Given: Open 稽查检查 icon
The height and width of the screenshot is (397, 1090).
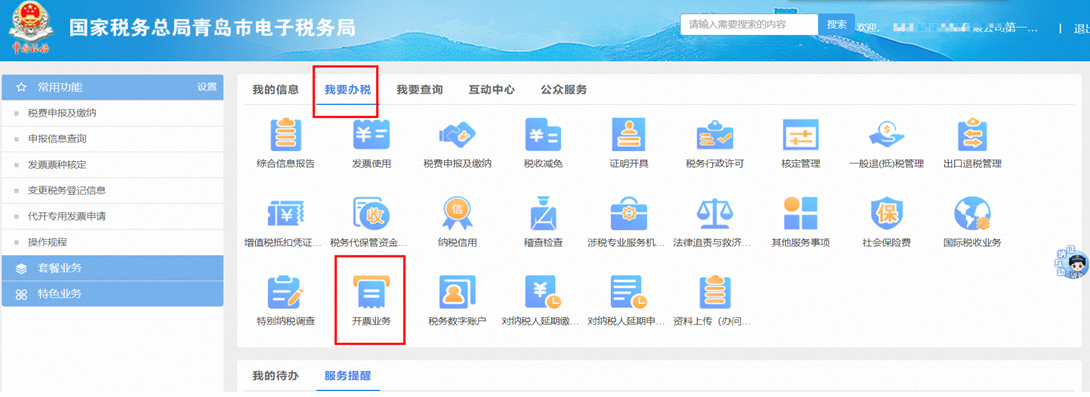Looking at the screenshot, I should pyautogui.click(x=543, y=213).
